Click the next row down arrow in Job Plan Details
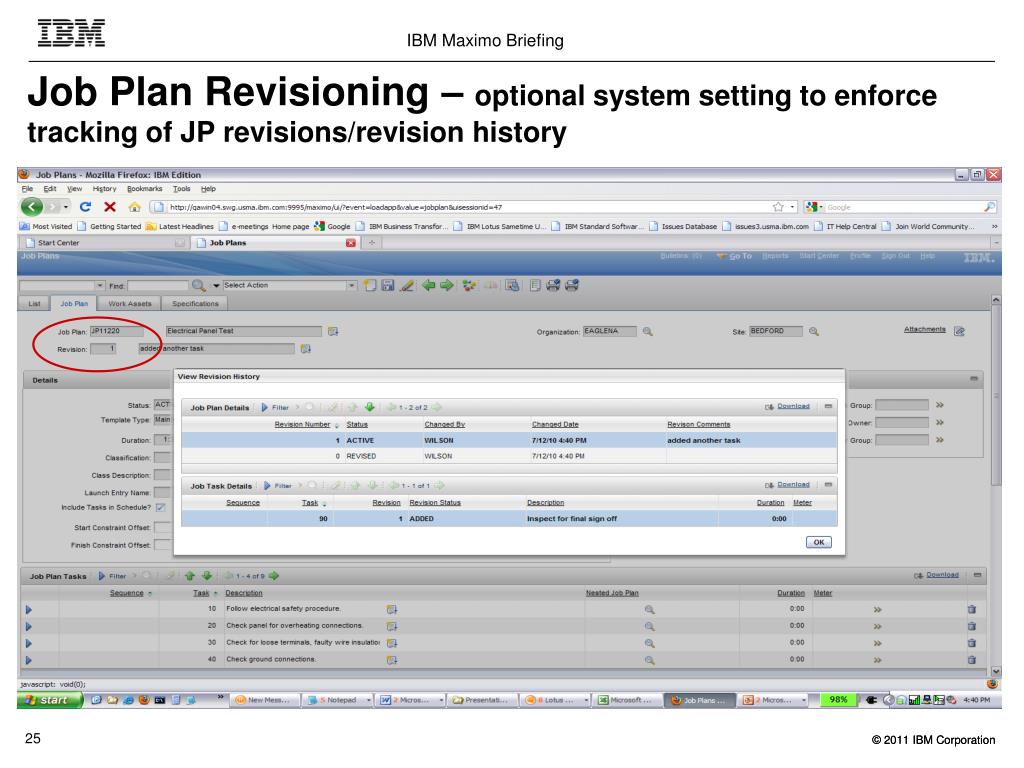The image size is (1024, 768). 370,407
